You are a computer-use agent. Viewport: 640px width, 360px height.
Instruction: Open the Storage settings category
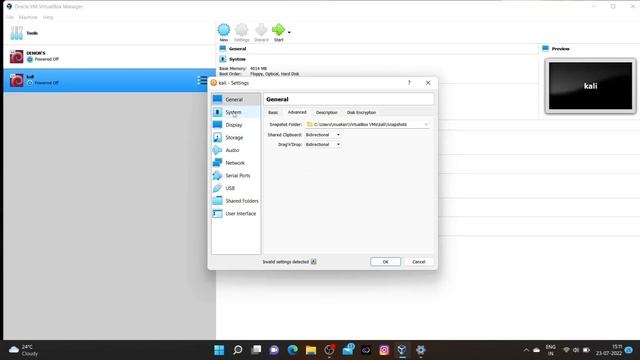[236, 137]
